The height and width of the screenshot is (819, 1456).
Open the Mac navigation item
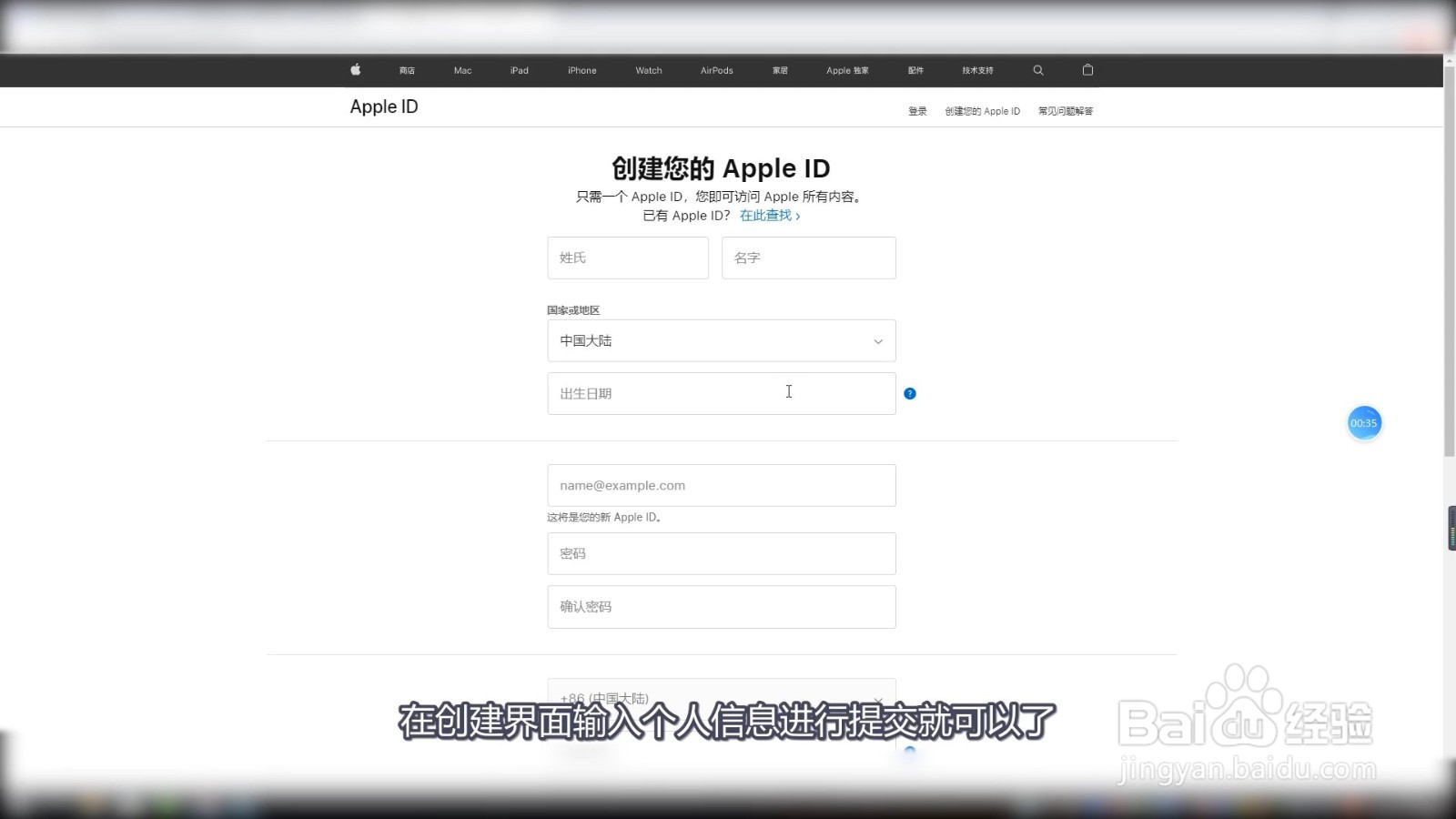pos(462,71)
